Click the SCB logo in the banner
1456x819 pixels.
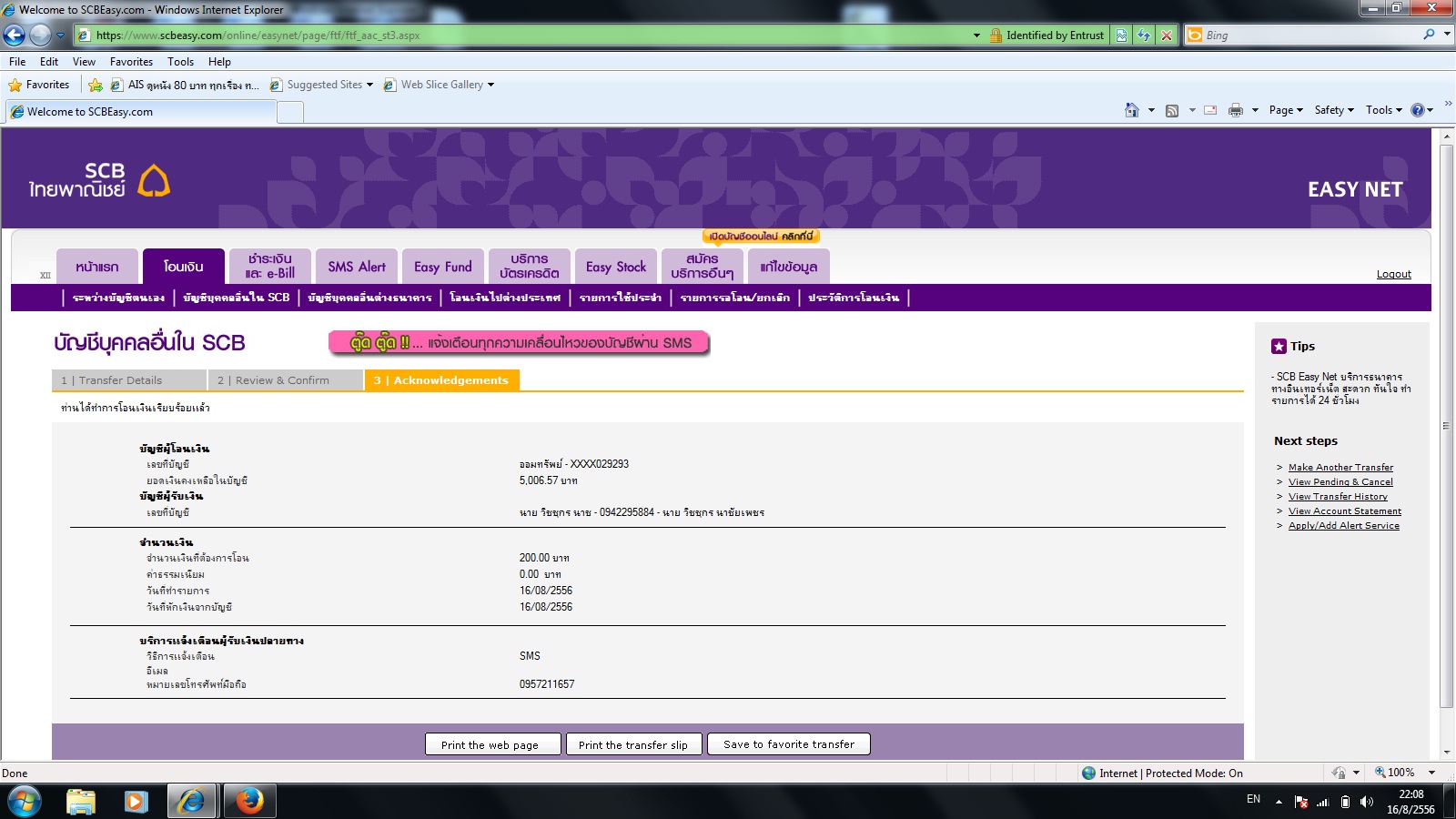99,180
